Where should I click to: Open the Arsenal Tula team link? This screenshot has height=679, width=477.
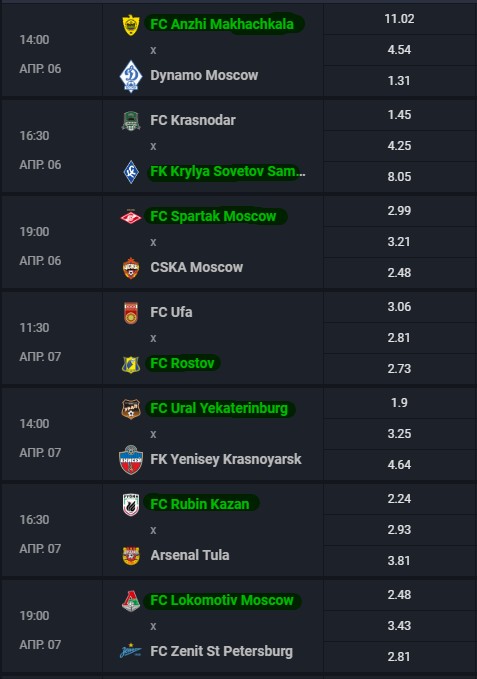(x=190, y=555)
